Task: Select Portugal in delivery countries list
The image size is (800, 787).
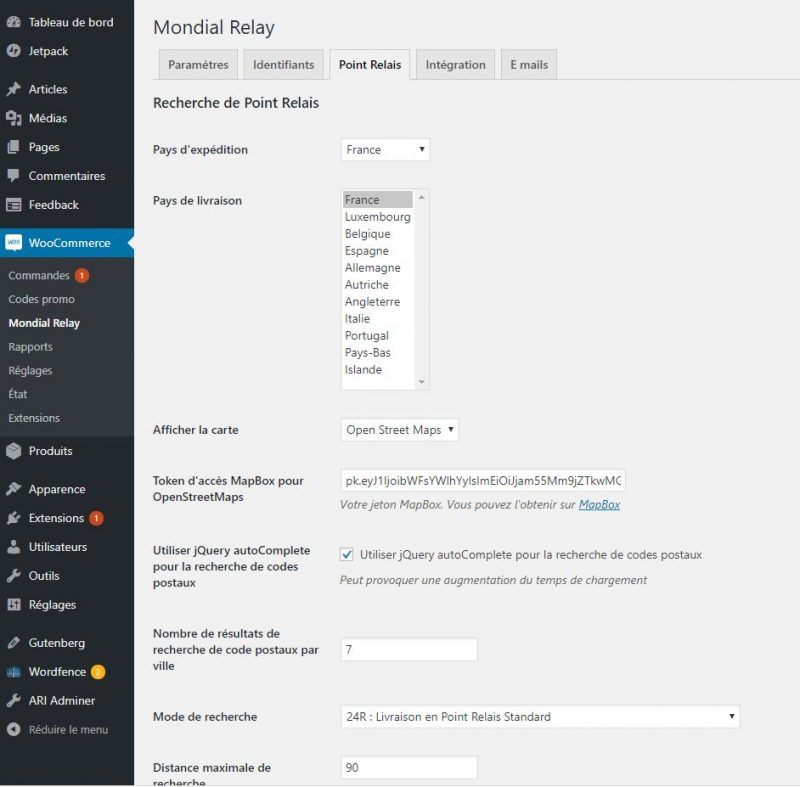Action: (x=378, y=336)
